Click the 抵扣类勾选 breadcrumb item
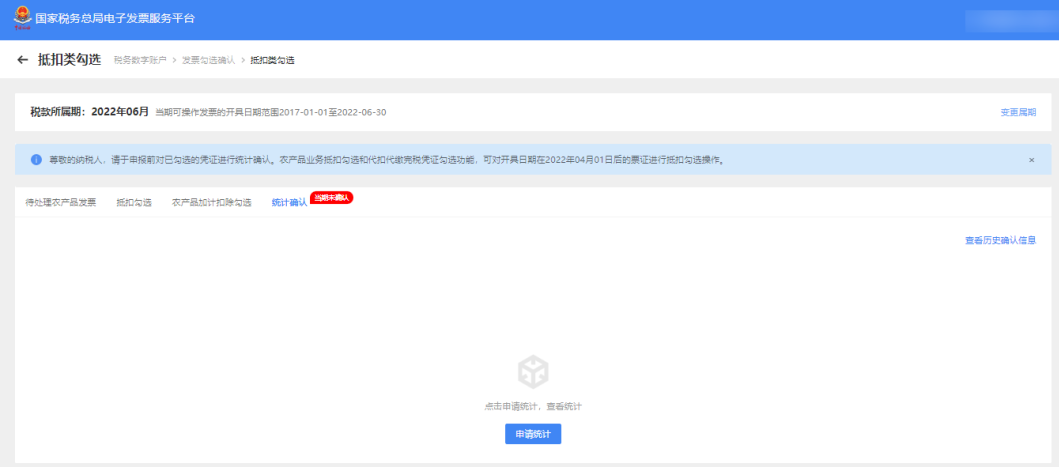The image size is (1059, 467). point(272,61)
